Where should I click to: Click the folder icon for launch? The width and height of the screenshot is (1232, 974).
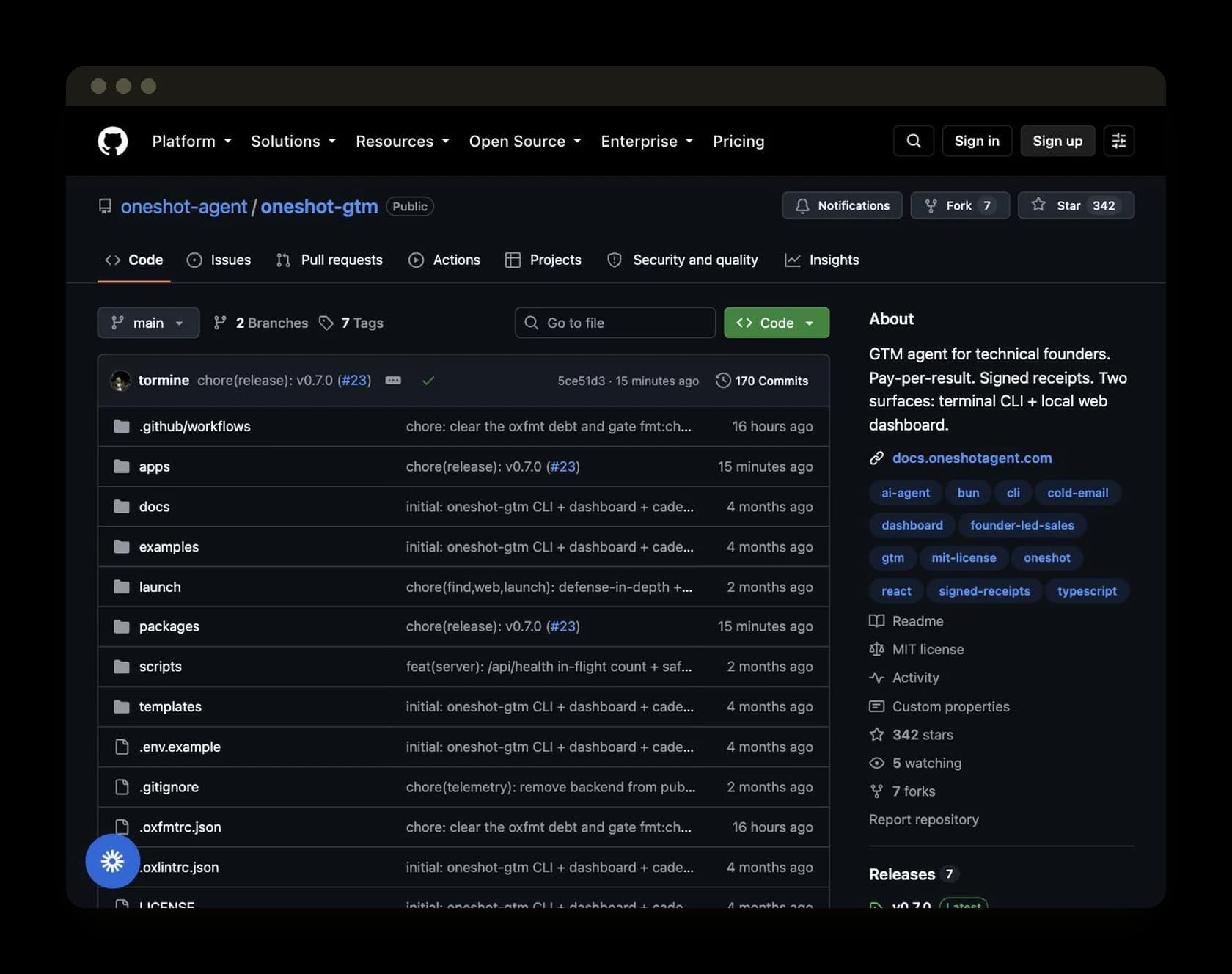coord(122,587)
